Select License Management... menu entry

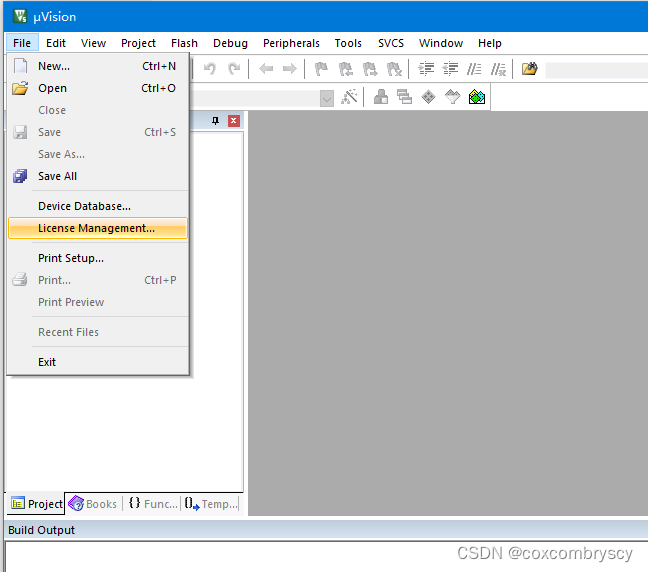coord(98,228)
